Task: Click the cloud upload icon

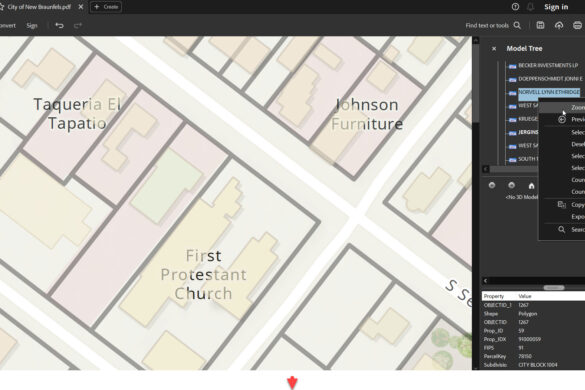Action: [x=559, y=25]
